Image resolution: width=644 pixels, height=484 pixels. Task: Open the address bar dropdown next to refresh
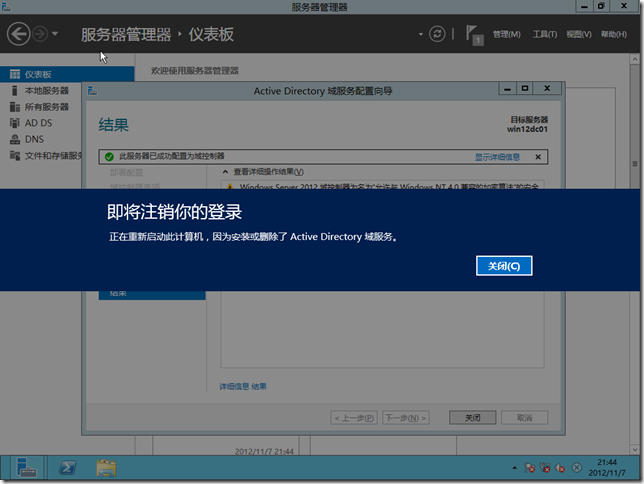(x=421, y=34)
